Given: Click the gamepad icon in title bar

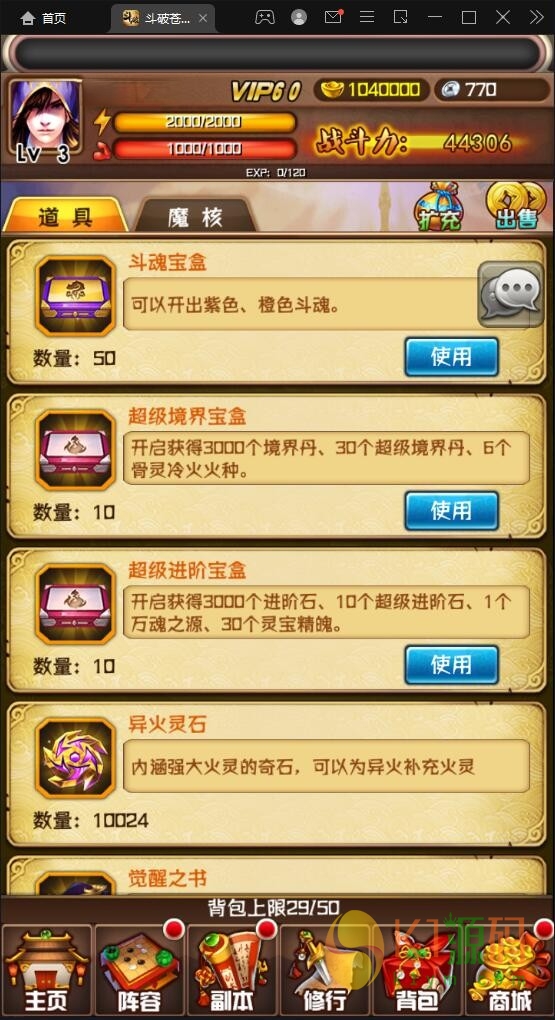Looking at the screenshot, I should click(264, 18).
